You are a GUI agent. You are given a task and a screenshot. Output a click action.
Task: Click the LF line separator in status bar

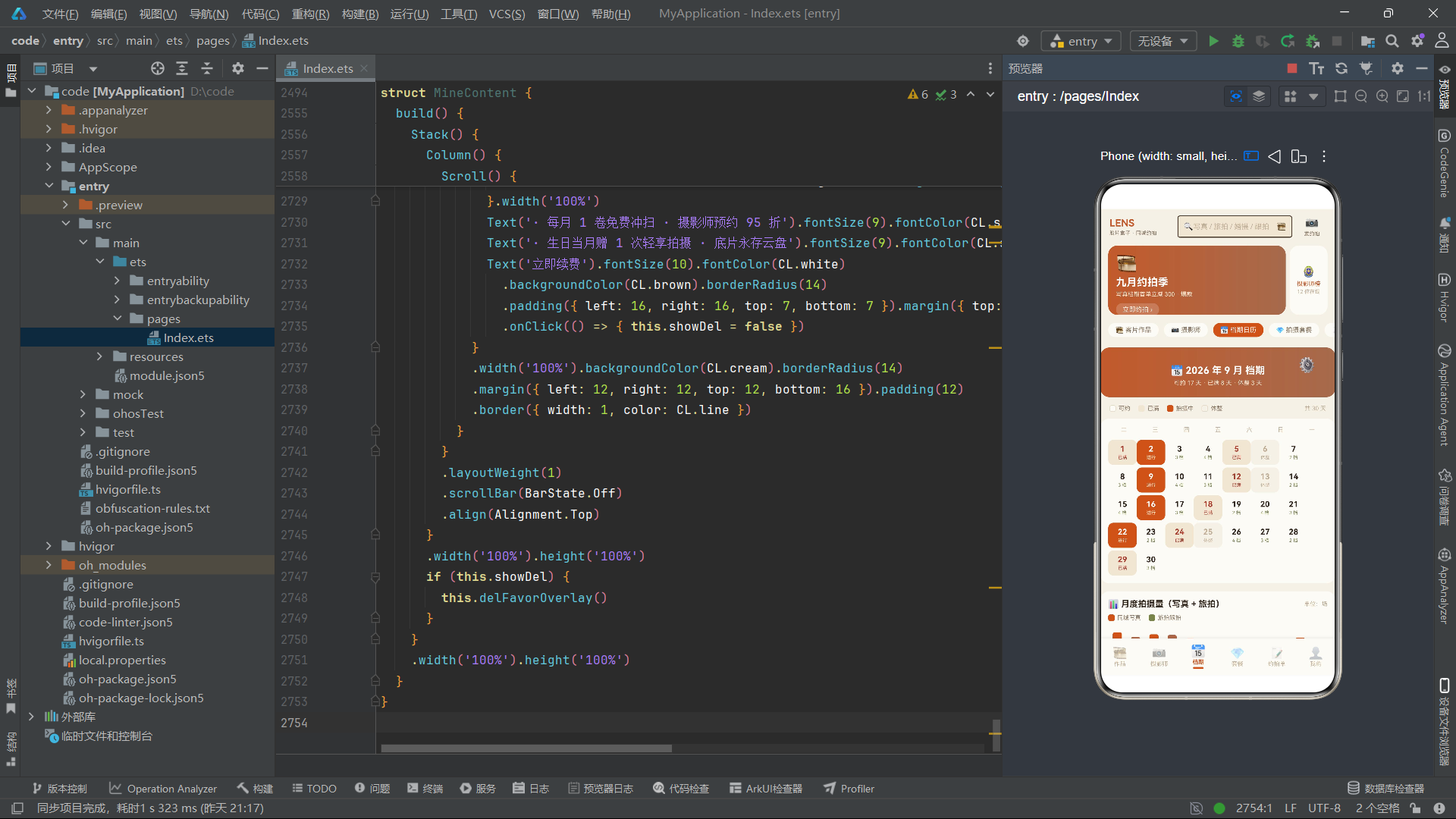tap(1290, 808)
